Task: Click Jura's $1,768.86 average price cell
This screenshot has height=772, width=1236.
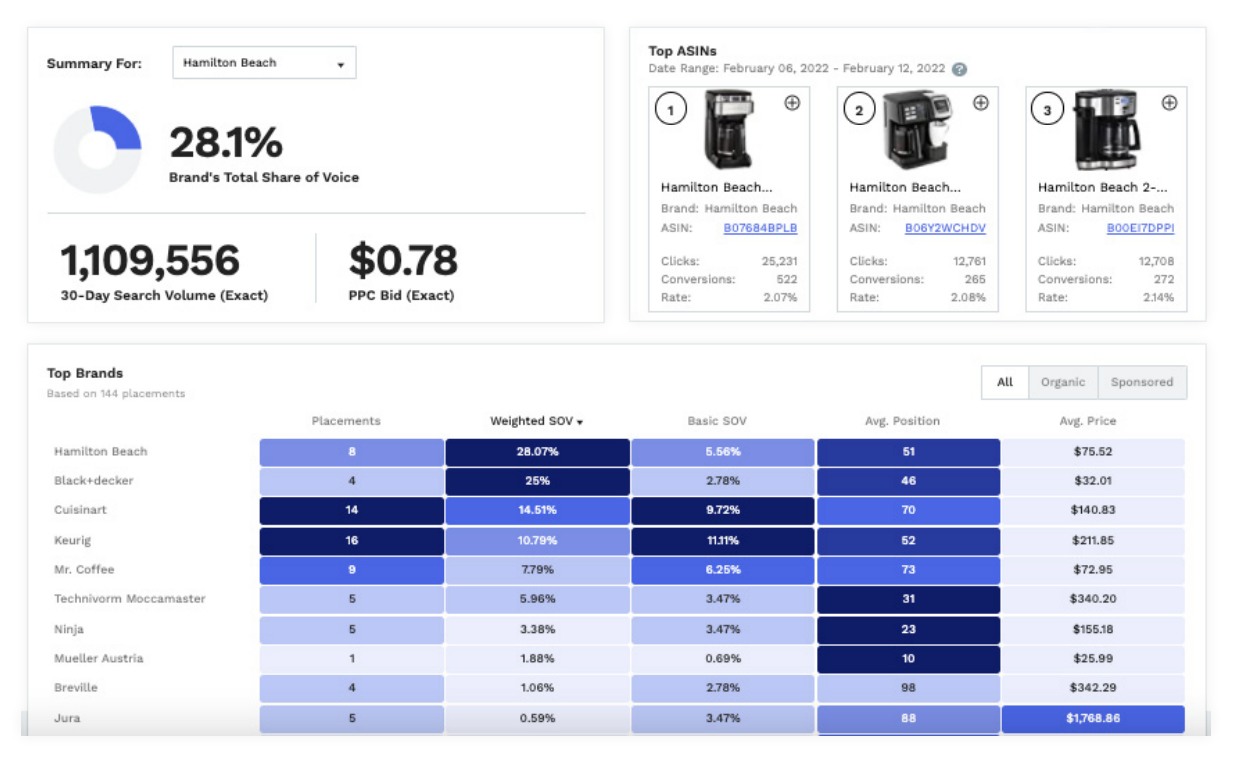Action: point(1093,718)
